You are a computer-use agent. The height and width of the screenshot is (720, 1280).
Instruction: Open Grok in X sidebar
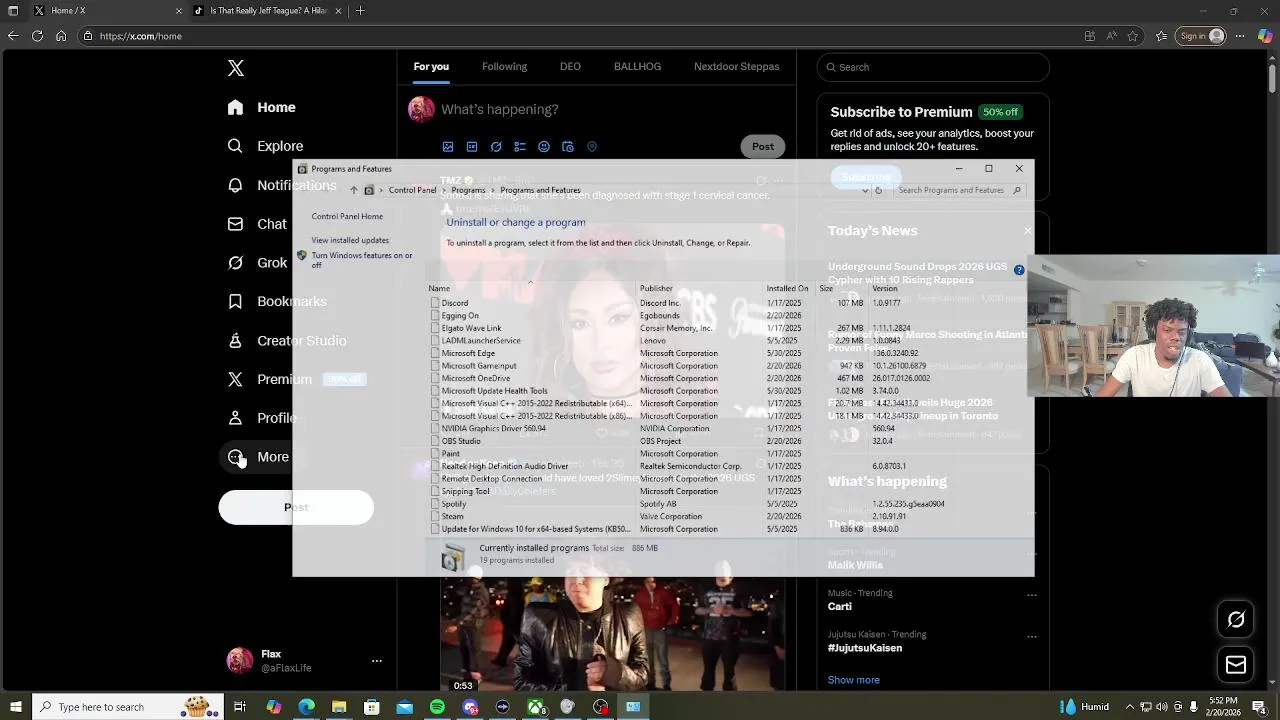coord(257,263)
